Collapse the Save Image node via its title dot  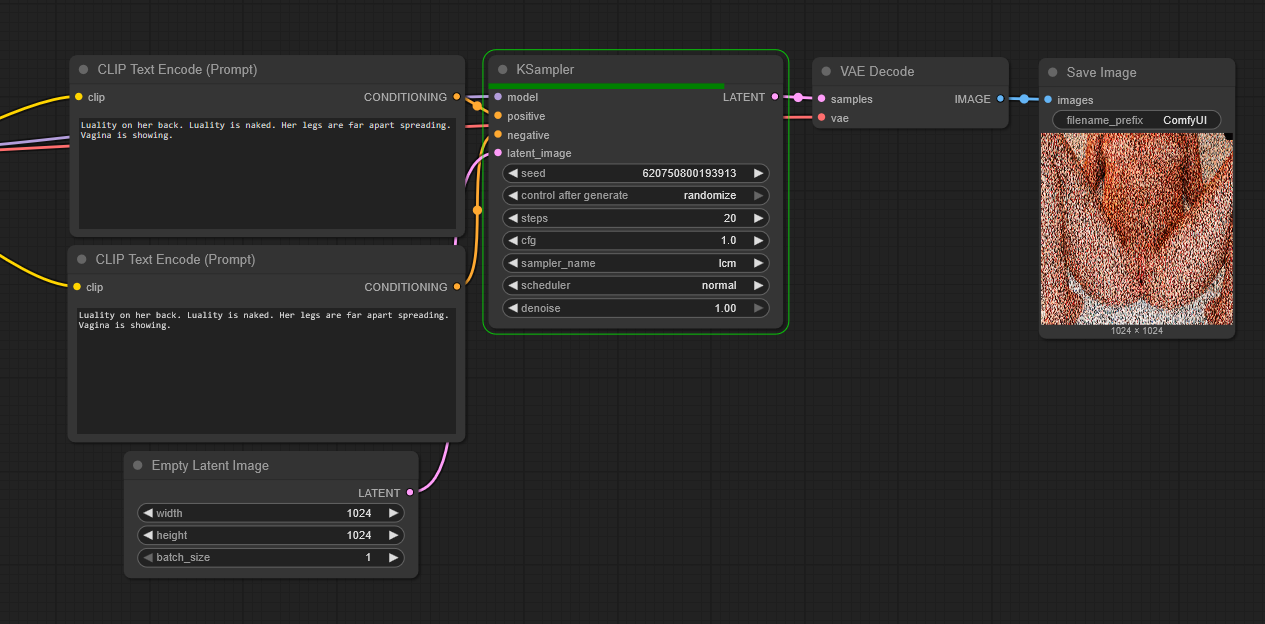(x=1053, y=73)
